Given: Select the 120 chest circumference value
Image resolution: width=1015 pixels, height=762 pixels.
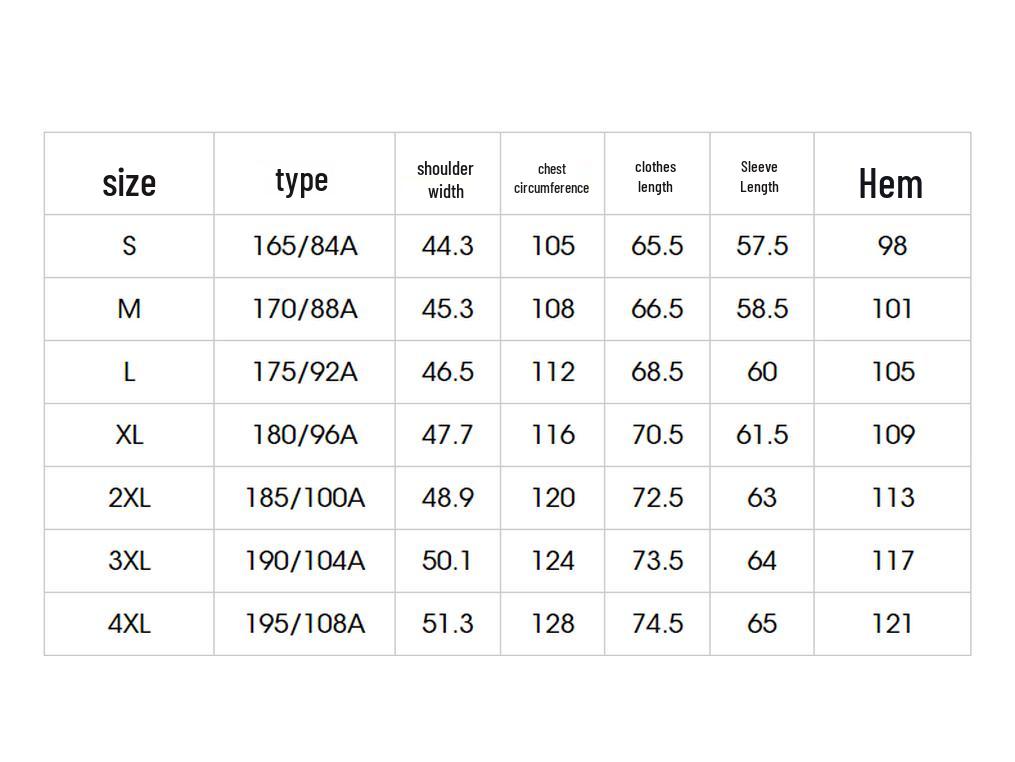Looking at the screenshot, I should click(x=553, y=498).
